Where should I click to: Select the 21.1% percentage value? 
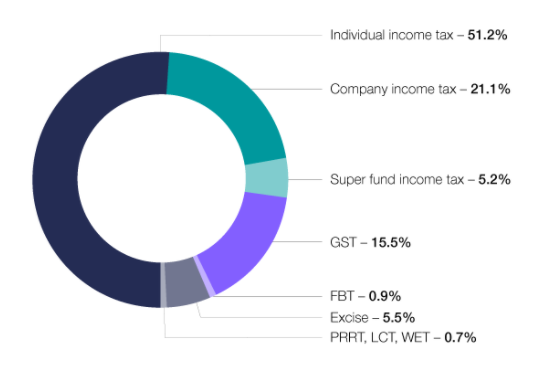(x=490, y=89)
